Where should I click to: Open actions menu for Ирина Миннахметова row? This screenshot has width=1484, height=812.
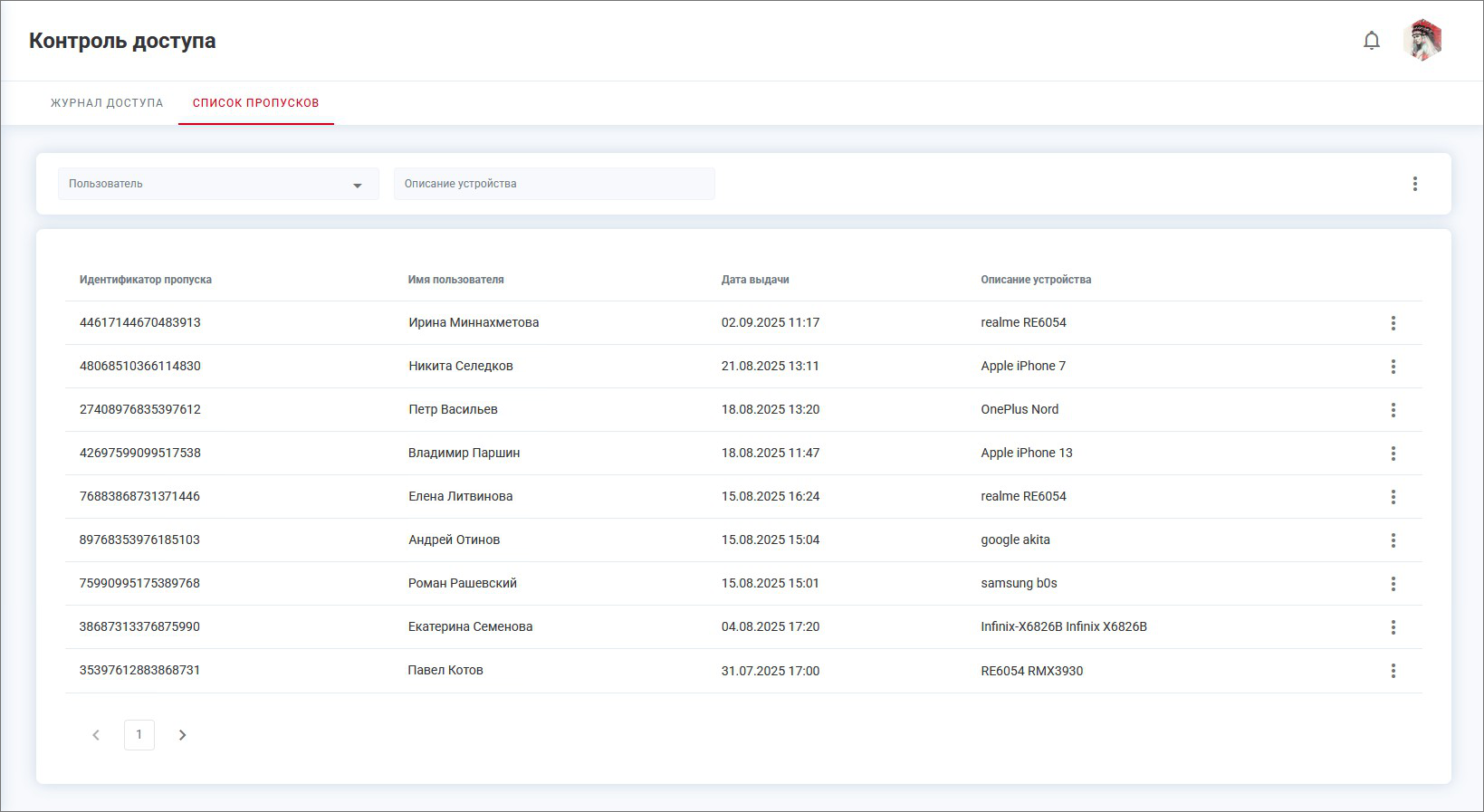1393,323
